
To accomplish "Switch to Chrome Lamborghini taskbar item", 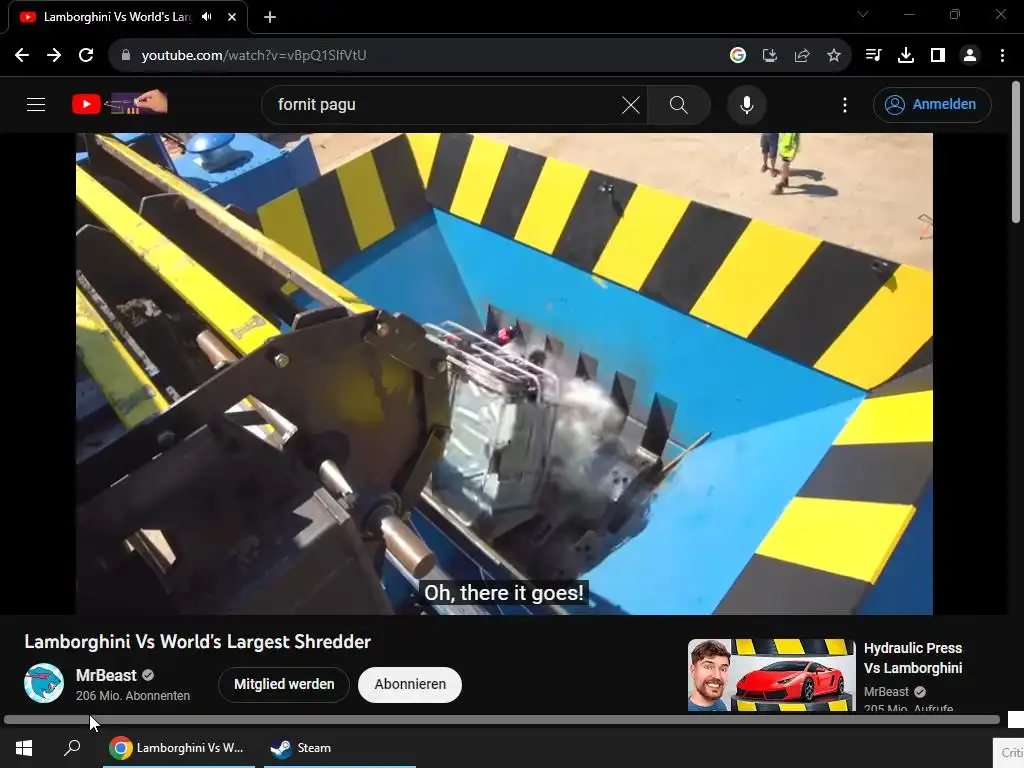I will click(x=178, y=748).
